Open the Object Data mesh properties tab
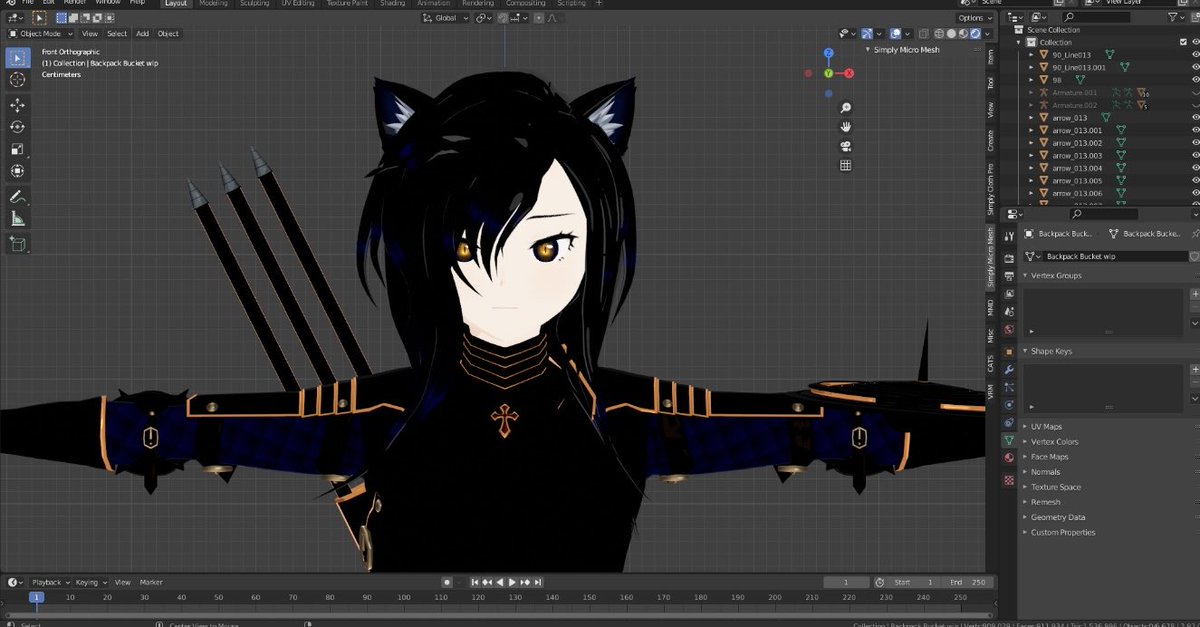This screenshot has height=627, width=1200. (x=1009, y=440)
